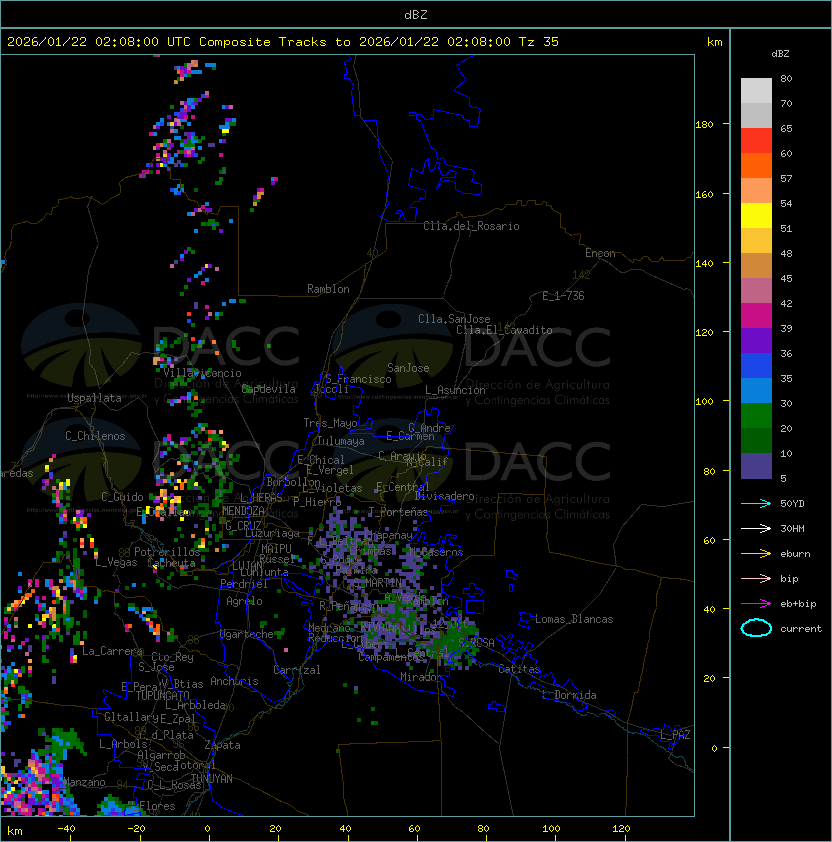Viewport: 832px width, 842px height.
Task: Click the 'La_Carrera' map label
Action: coord(112,651)
